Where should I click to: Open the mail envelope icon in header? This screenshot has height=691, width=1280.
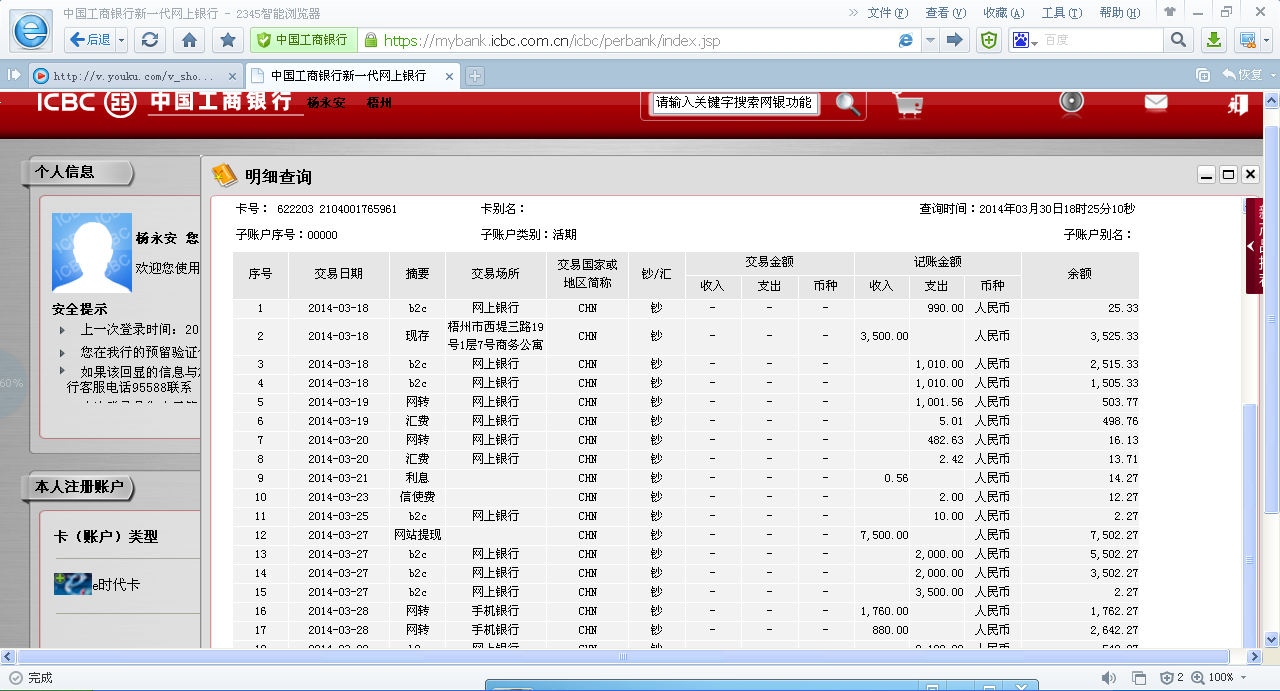coord(1156,102)
